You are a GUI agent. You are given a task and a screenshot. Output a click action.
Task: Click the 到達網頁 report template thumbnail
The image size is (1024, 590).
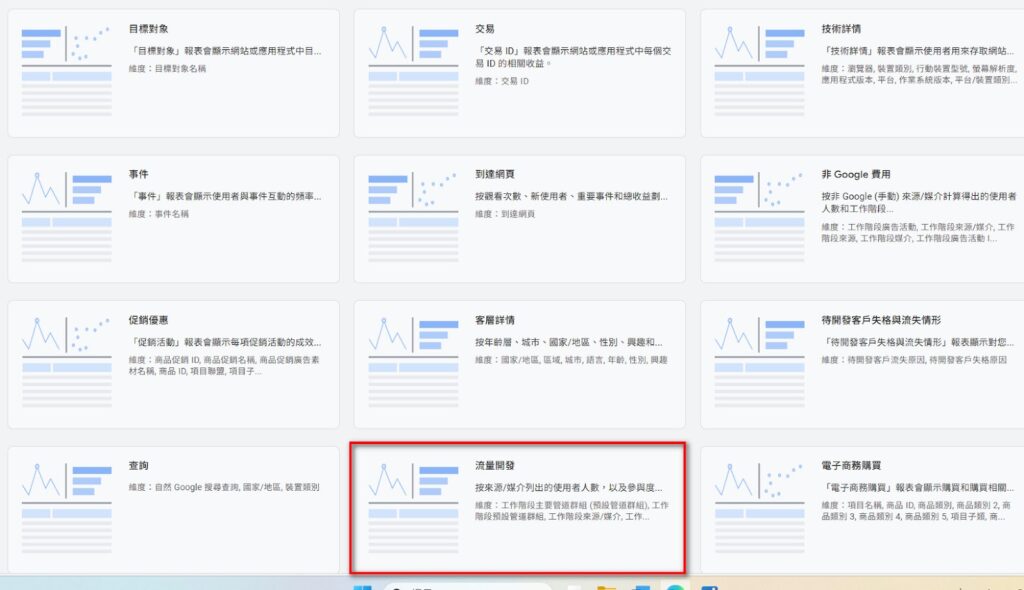[413, 216]
